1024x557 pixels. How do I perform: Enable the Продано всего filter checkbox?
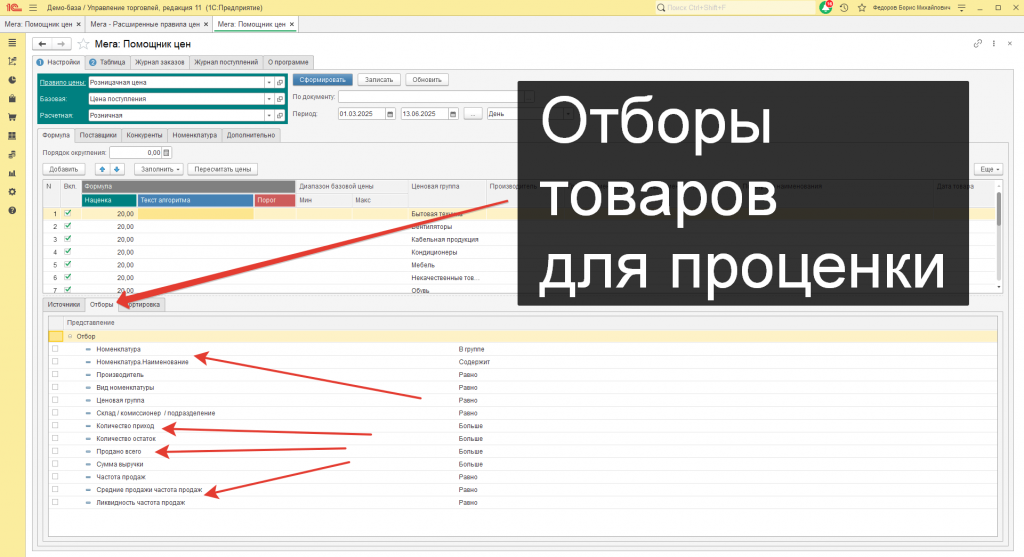[56, 451]
